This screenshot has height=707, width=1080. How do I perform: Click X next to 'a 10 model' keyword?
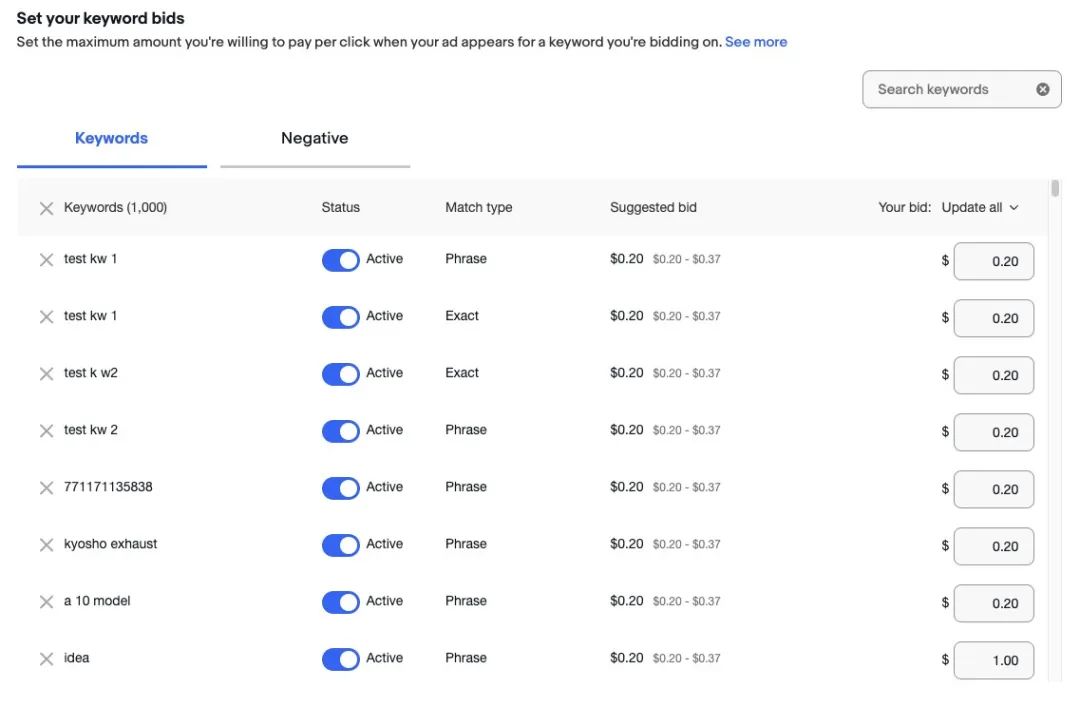point(46,602)
